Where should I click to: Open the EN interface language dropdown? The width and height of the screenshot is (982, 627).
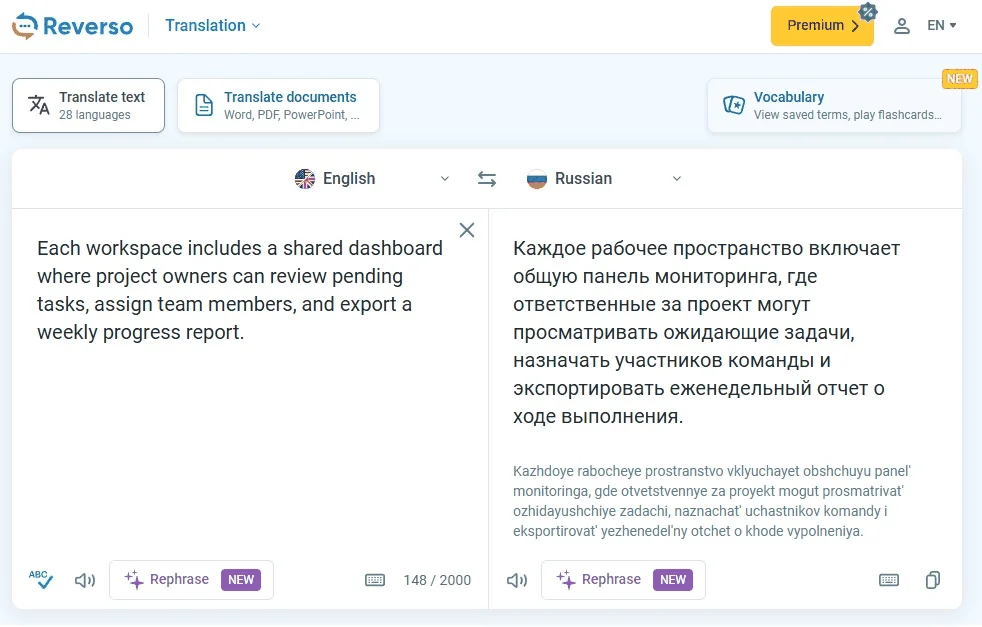[941, 26]
